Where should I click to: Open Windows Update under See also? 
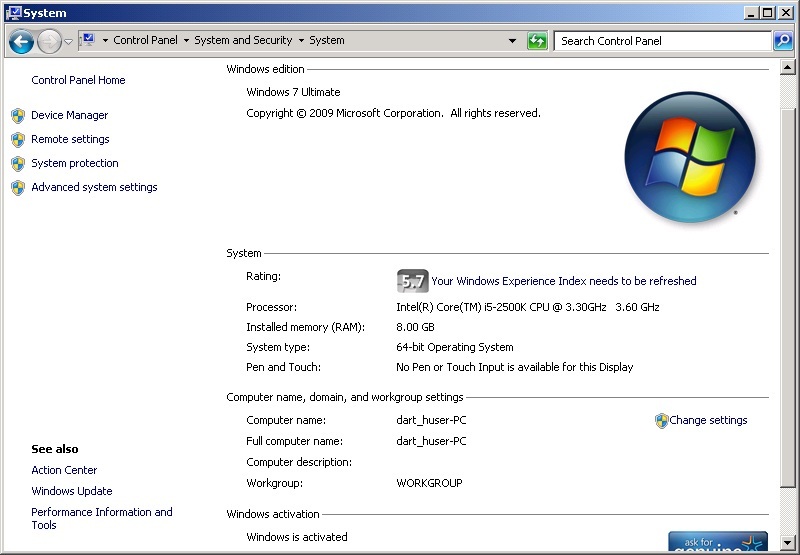(72, 491)
